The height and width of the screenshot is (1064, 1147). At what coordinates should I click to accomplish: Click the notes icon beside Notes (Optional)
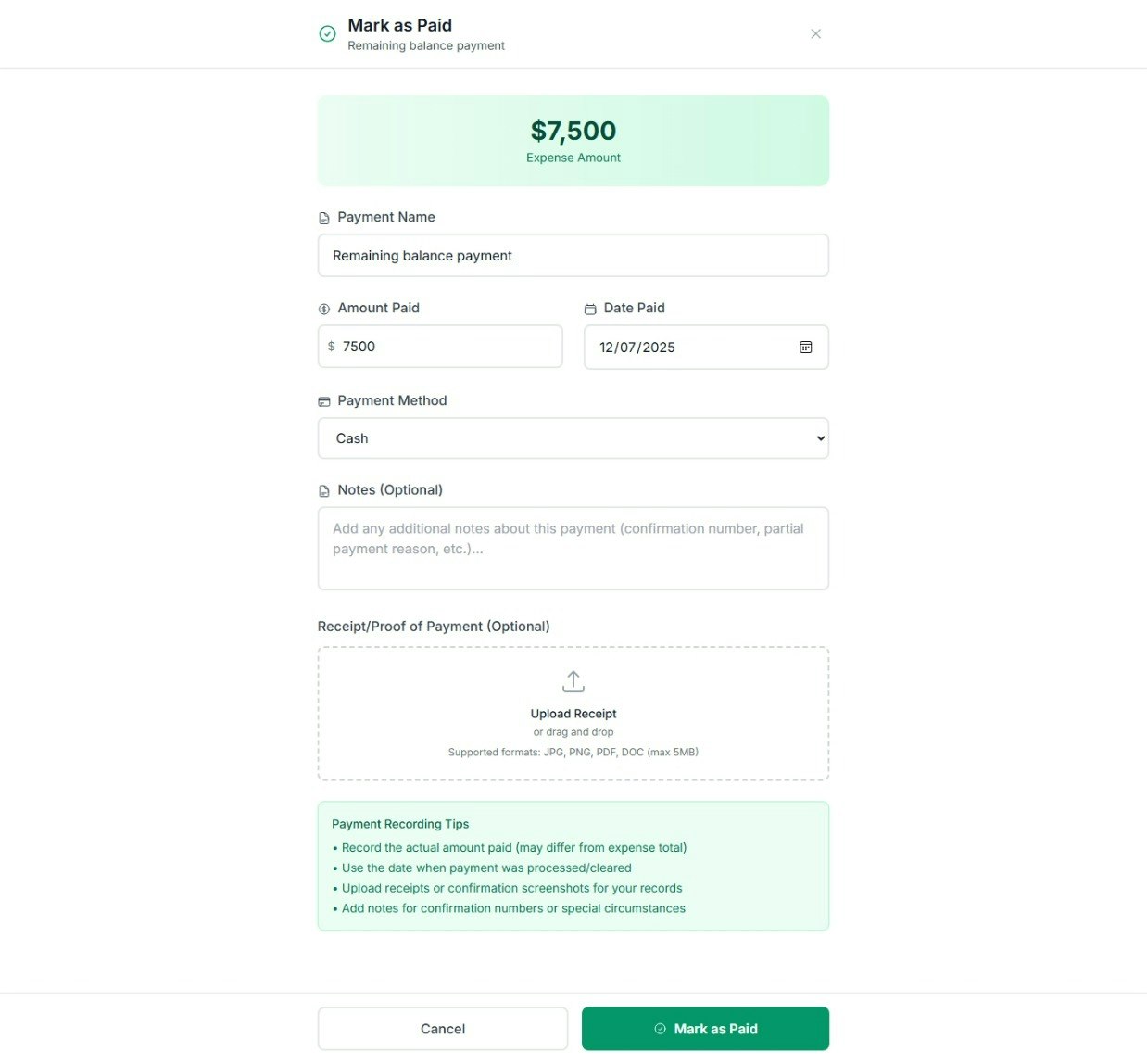click(323, 490)
